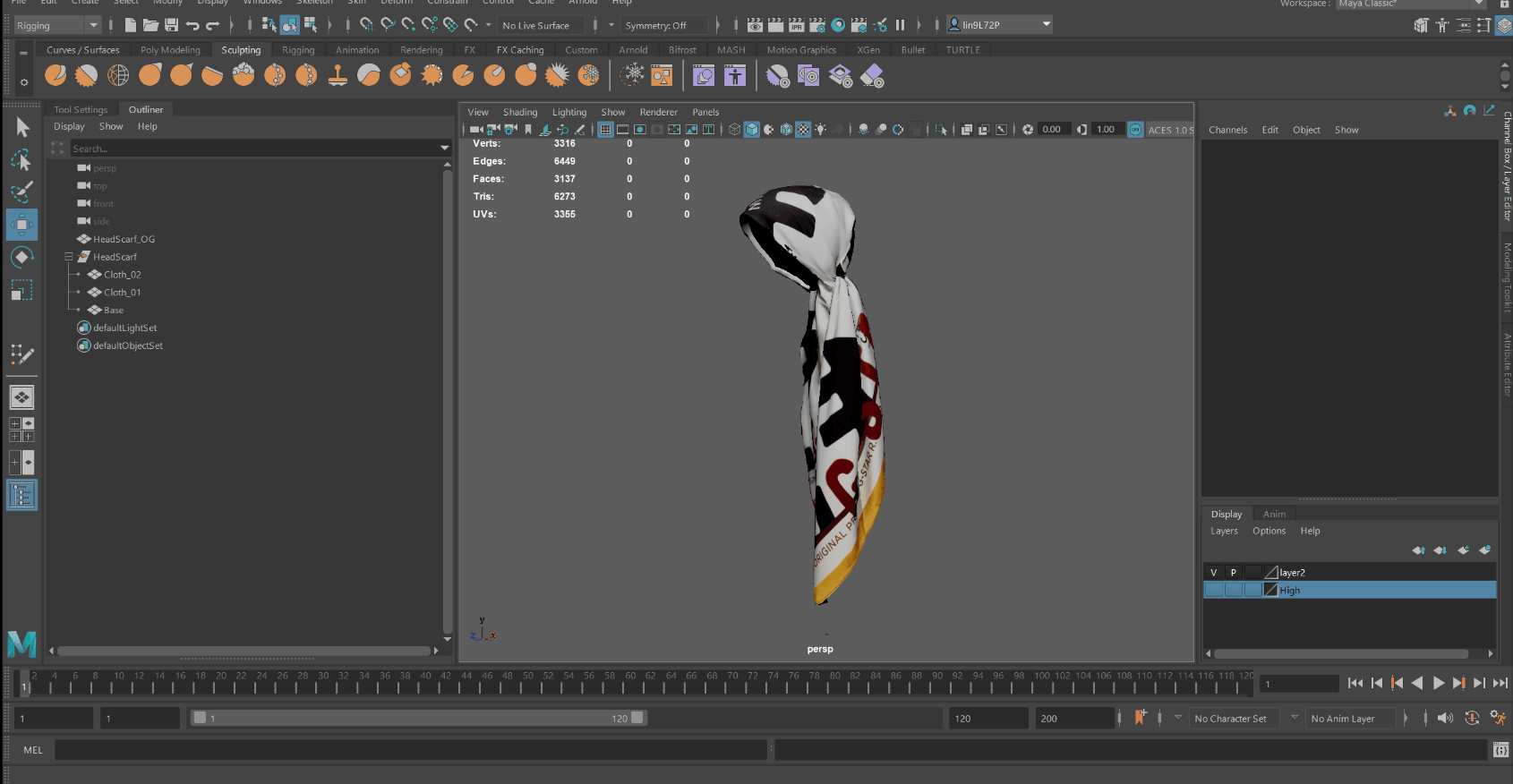Toggle Smooth Shade All cube icon

tap(752, 130)
